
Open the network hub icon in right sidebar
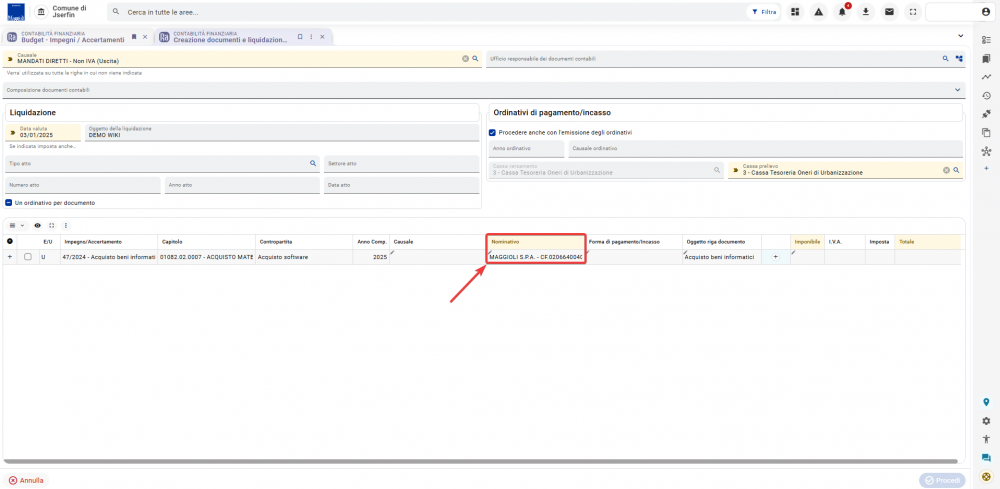986,151
